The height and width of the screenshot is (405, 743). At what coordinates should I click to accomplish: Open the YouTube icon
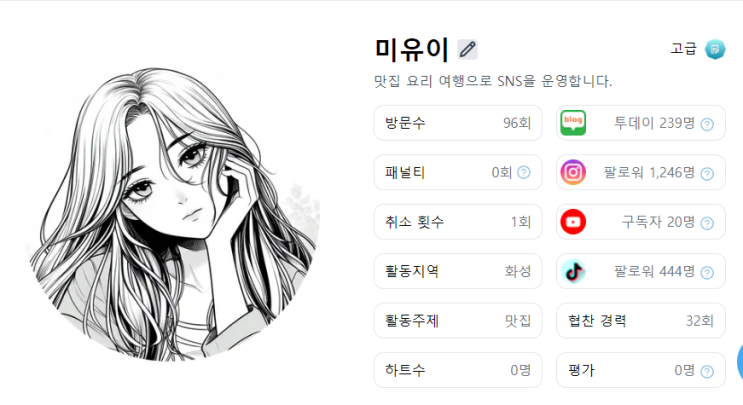click(573, 222)
